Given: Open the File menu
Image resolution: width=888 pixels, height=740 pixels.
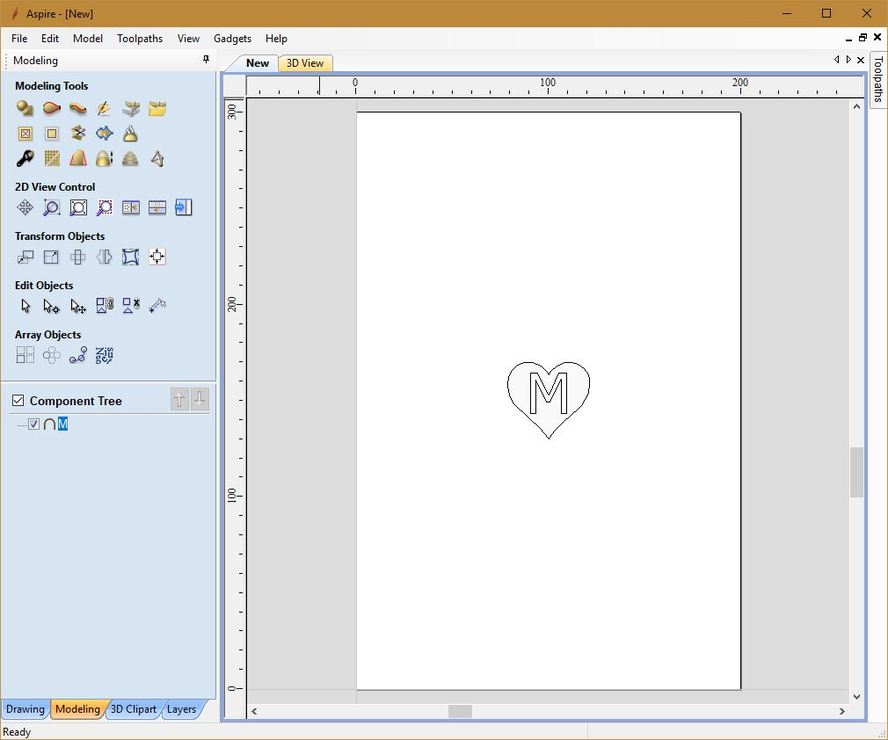Looking at the screenshot, I should [19, 39].
